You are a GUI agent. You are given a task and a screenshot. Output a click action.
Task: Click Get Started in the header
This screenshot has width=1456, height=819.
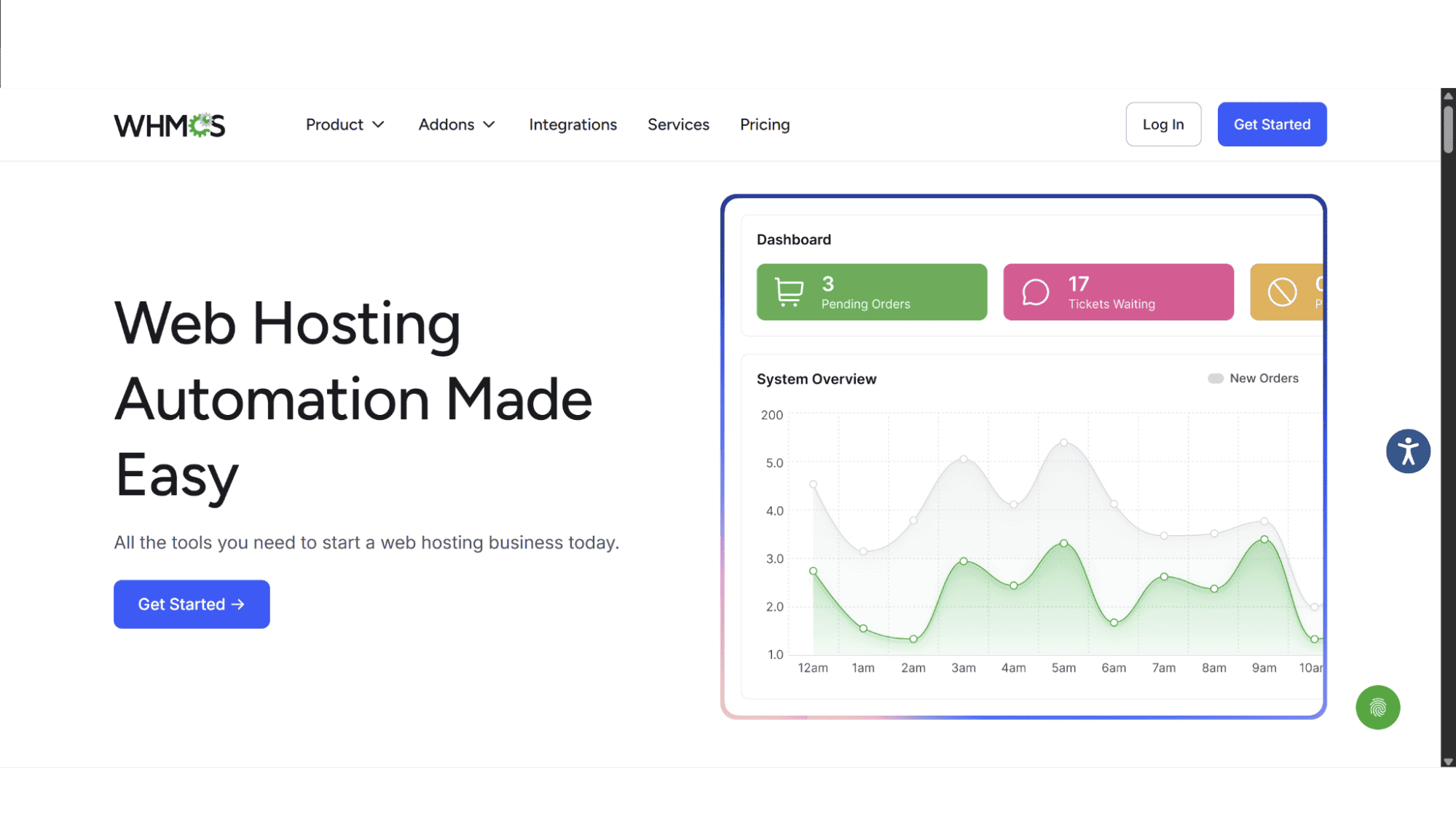[1272, 124]
